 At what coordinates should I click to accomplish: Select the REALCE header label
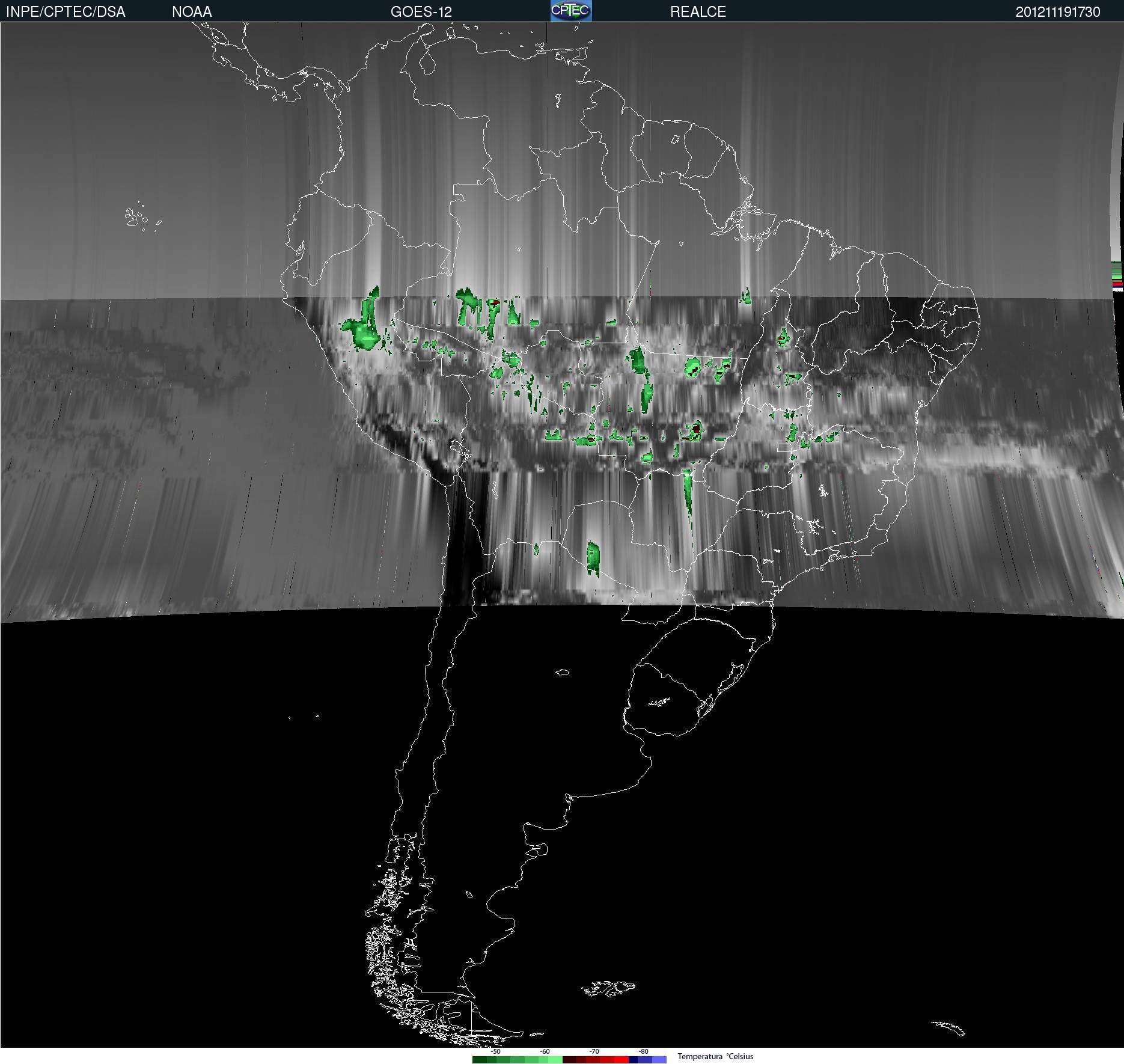point(698,12)
